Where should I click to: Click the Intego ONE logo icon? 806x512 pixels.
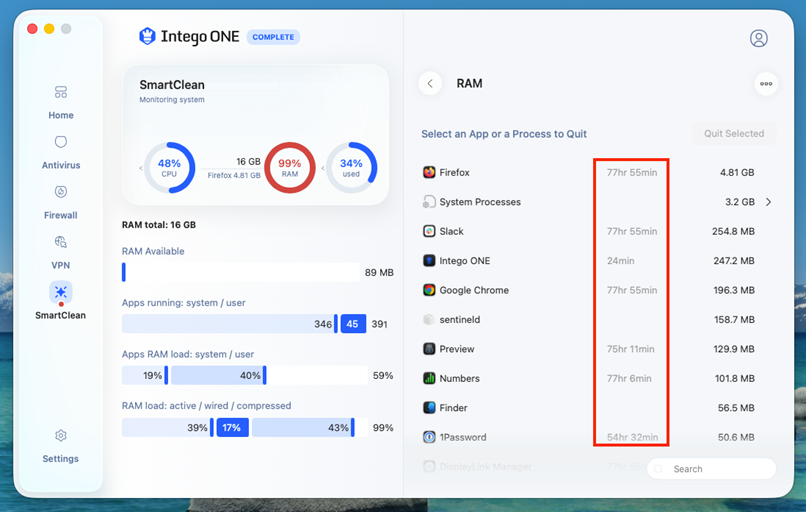coord(148,36)
